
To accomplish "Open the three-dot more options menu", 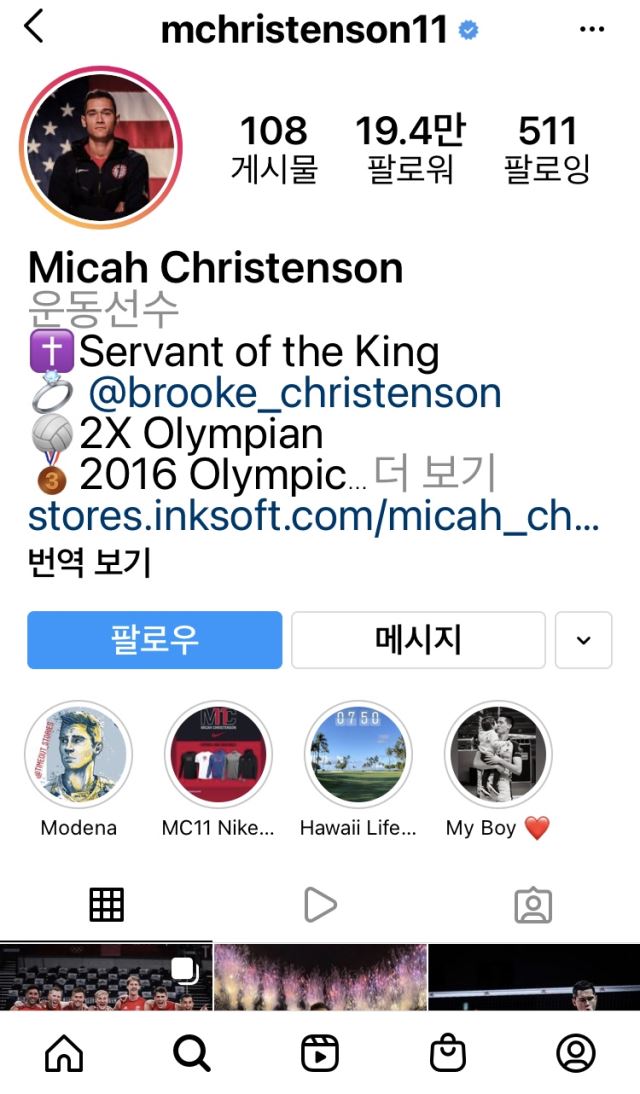I will click(x=592, y=29).
